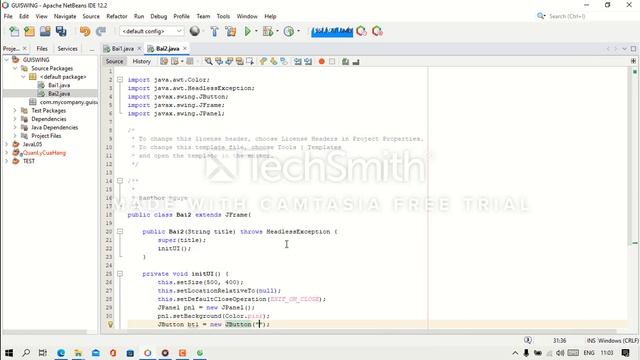
Task: Open the Debug menu
Action: [x=158, y=16]
